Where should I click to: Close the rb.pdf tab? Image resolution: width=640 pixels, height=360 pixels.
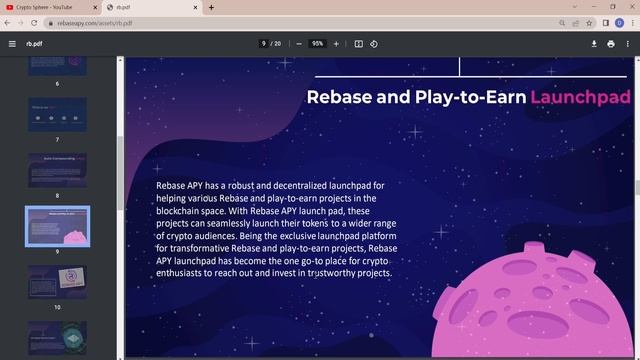coord(195,7)
